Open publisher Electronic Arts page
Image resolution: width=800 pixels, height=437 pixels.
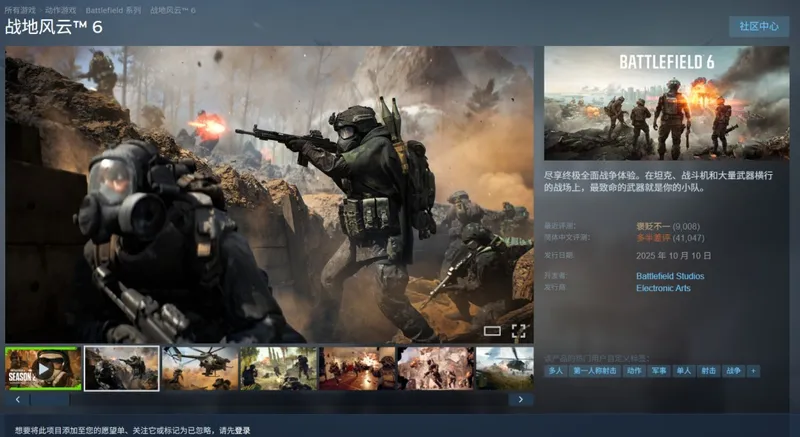pyautogui.click(x=663, y=288)
